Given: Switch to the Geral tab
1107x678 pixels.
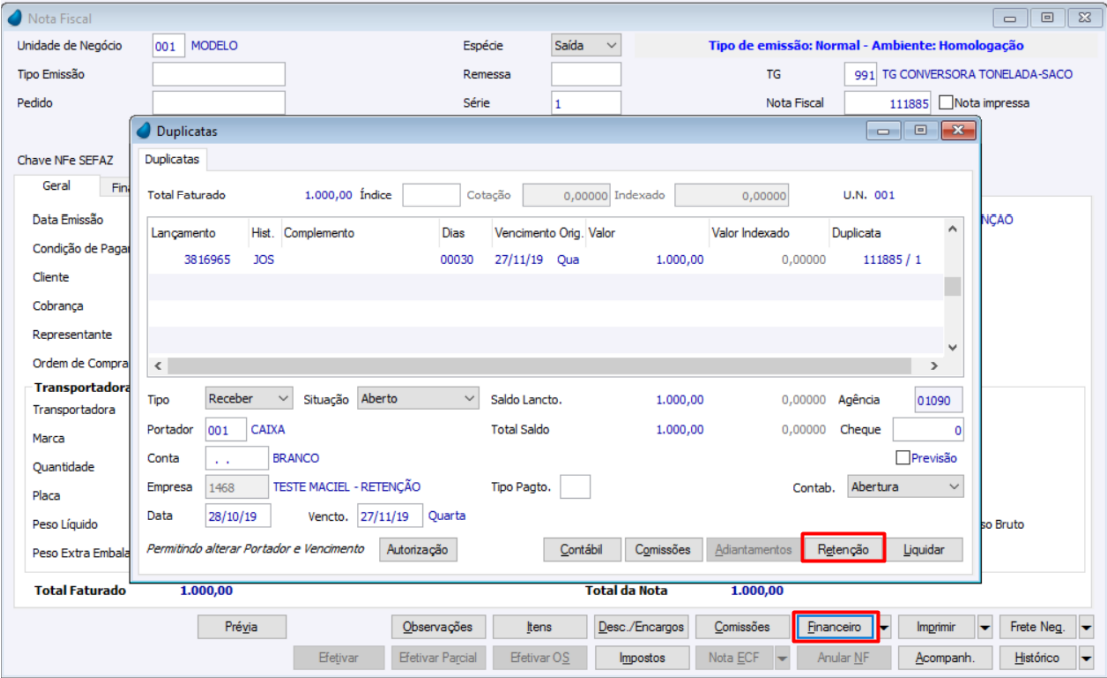Looking at the screenshot, I should click(56, 186).
